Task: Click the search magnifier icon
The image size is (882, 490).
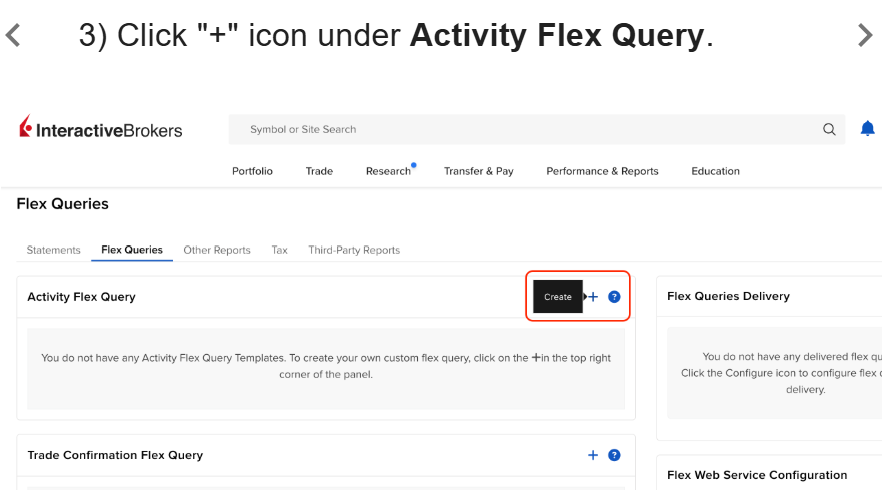Action: 829,129
